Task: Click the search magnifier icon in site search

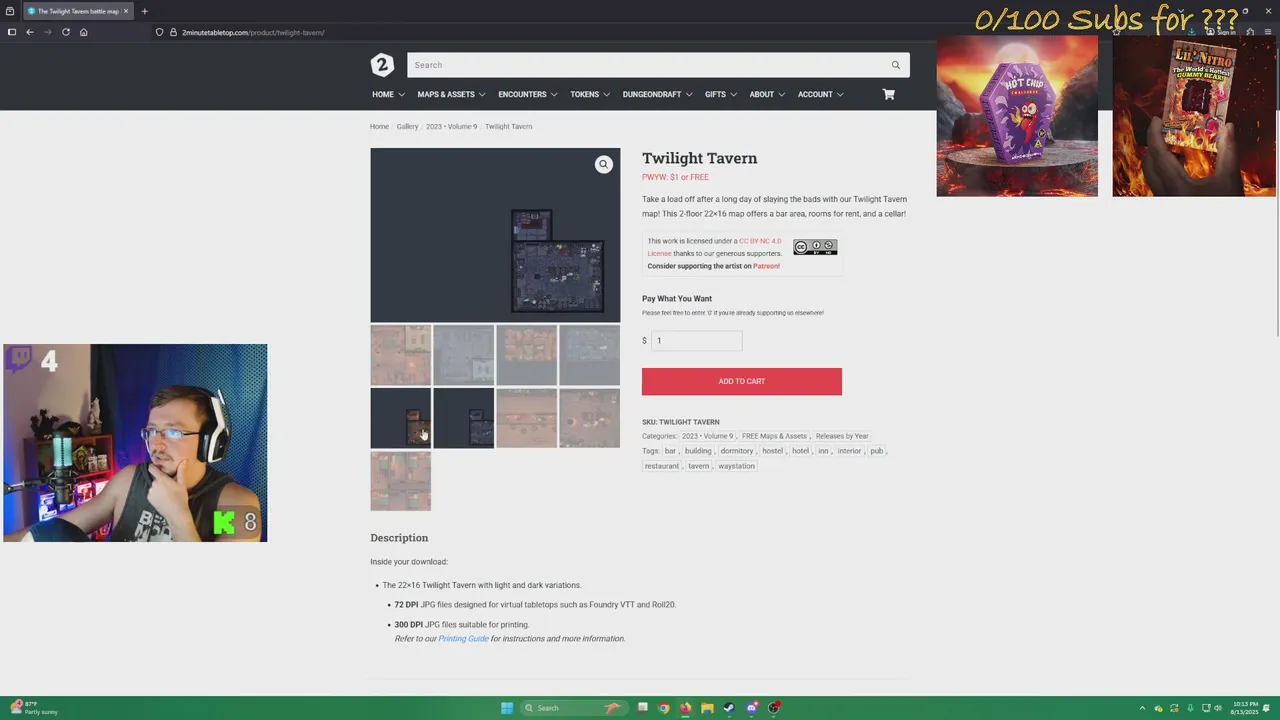Action: (895, 65)
